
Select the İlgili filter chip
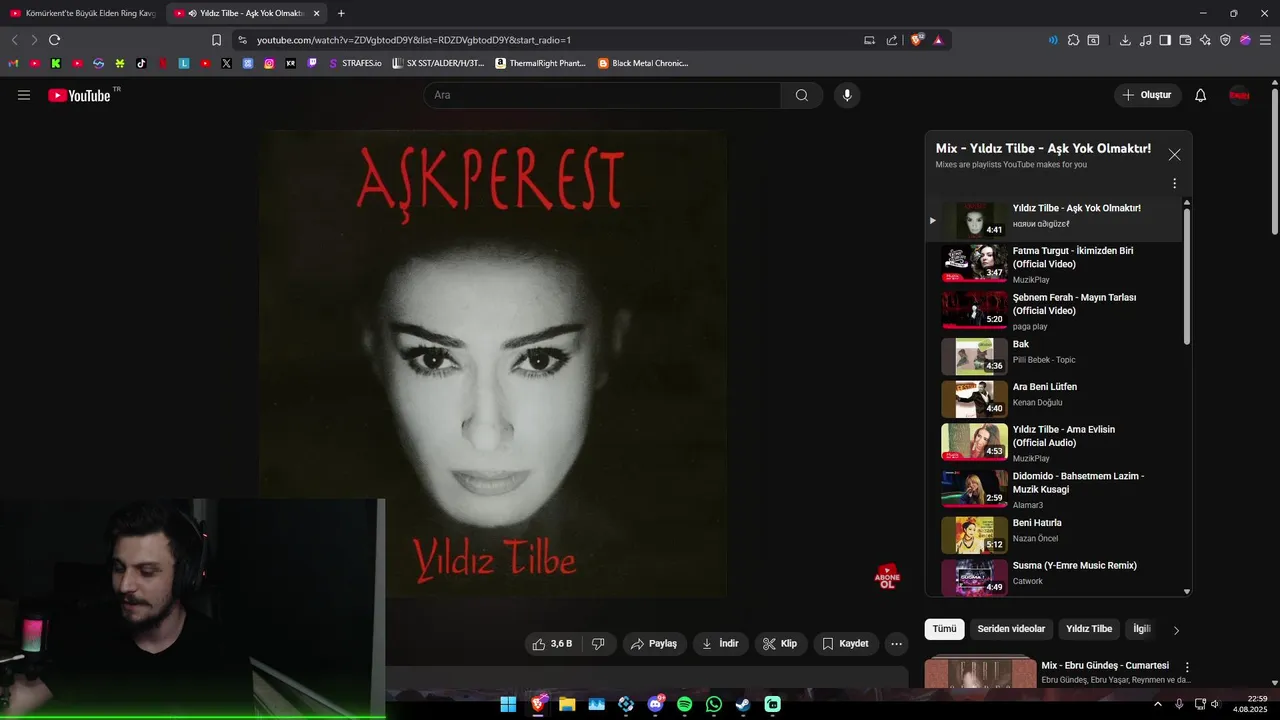tap(1142, 629)
